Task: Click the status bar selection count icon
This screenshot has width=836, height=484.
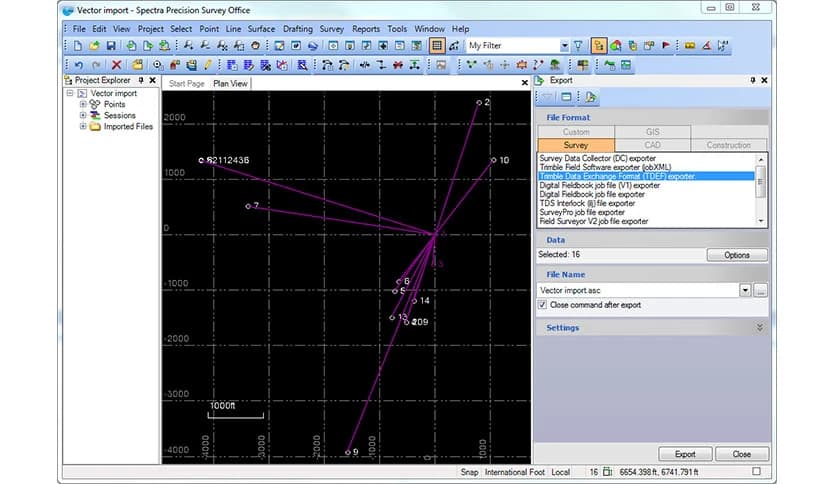Action: (607, 472)
